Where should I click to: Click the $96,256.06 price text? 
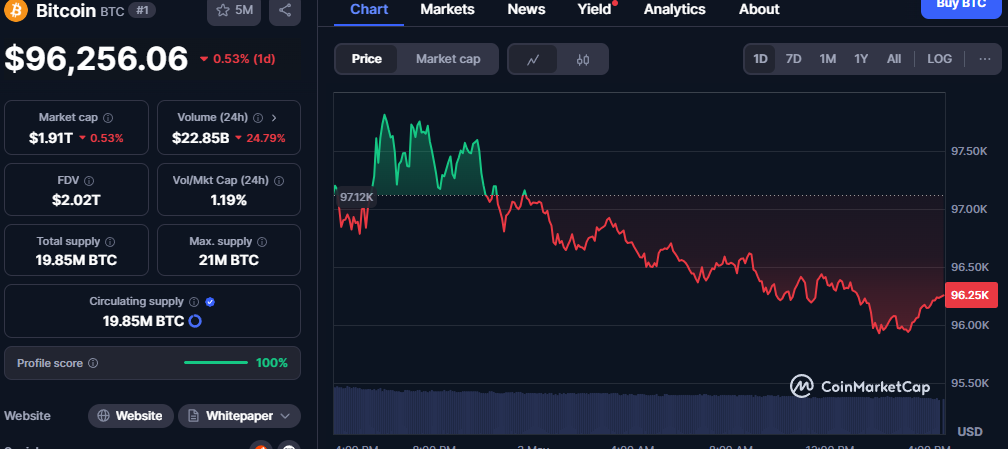pos(96,59)
